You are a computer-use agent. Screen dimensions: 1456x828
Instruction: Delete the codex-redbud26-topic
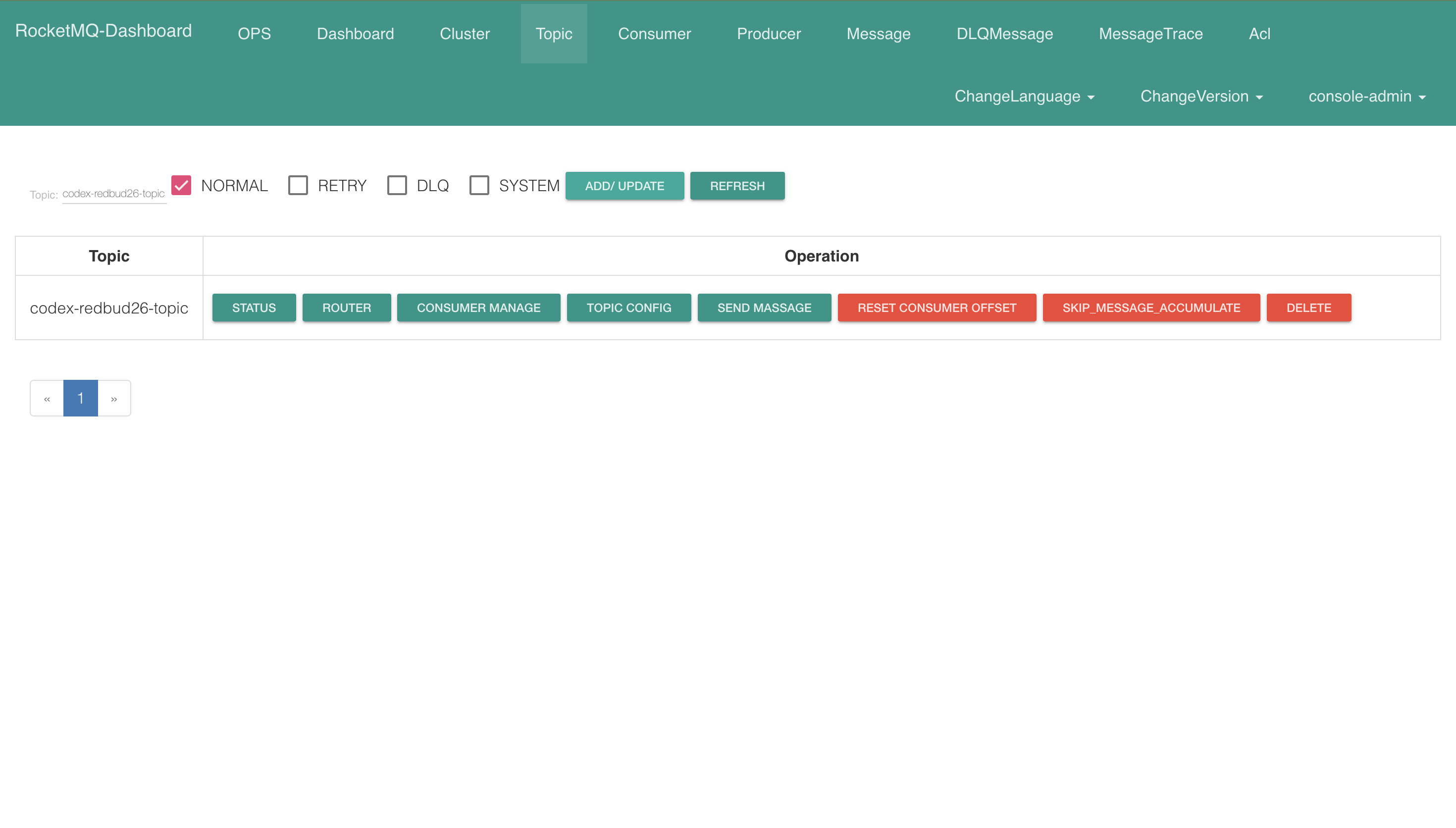[x=1309, y=308]
